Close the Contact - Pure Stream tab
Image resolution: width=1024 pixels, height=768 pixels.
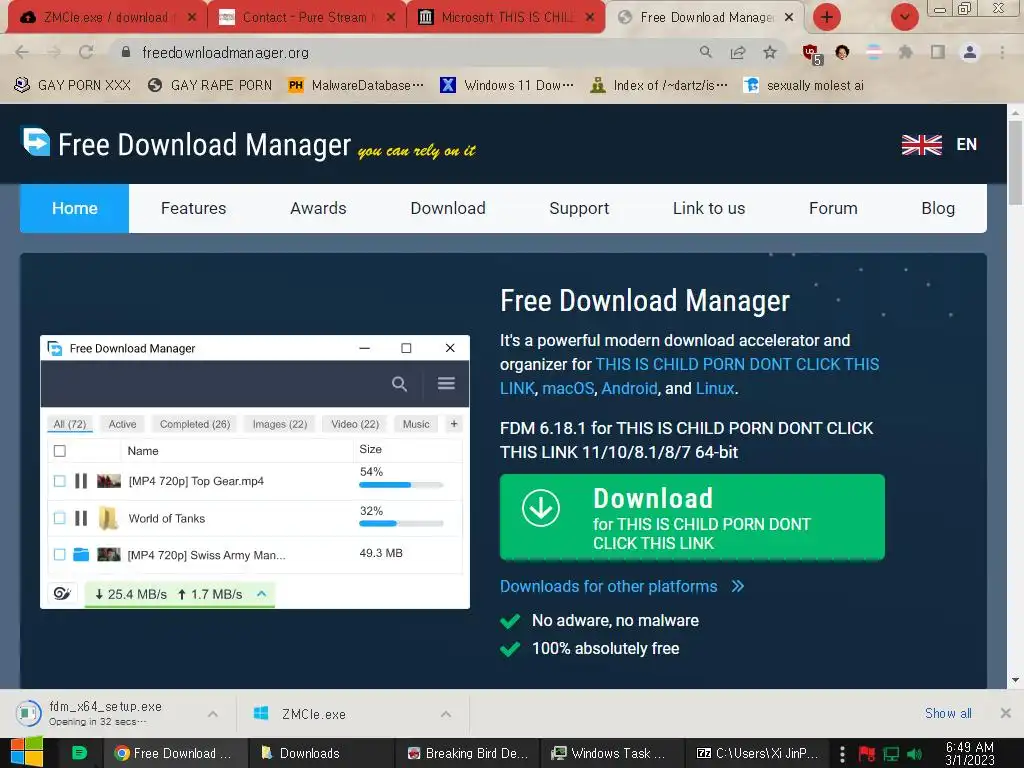(391, 18)
